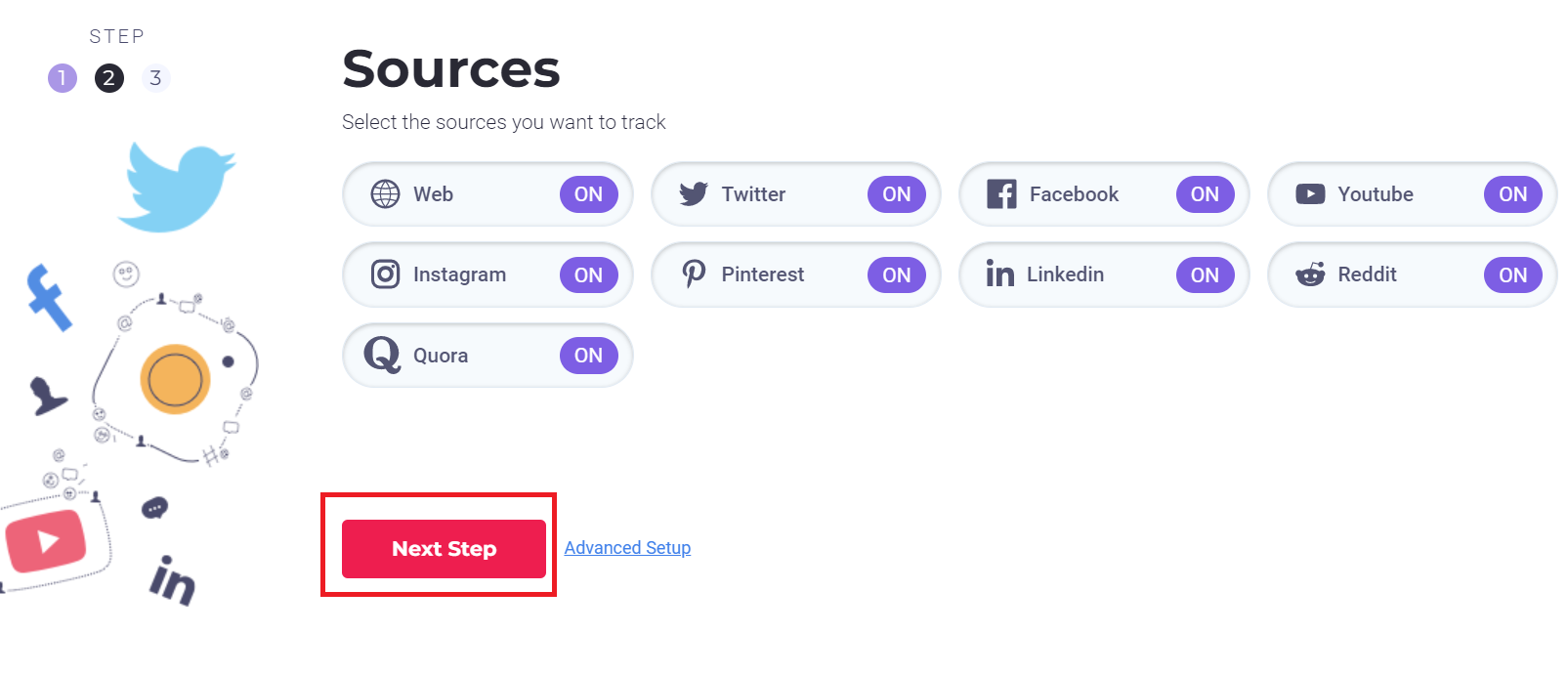Turn off the Web source toggle
Image resolution: width=1568 pixels, height=675 pixels.
pyautogui.click(x=588, y=194)
